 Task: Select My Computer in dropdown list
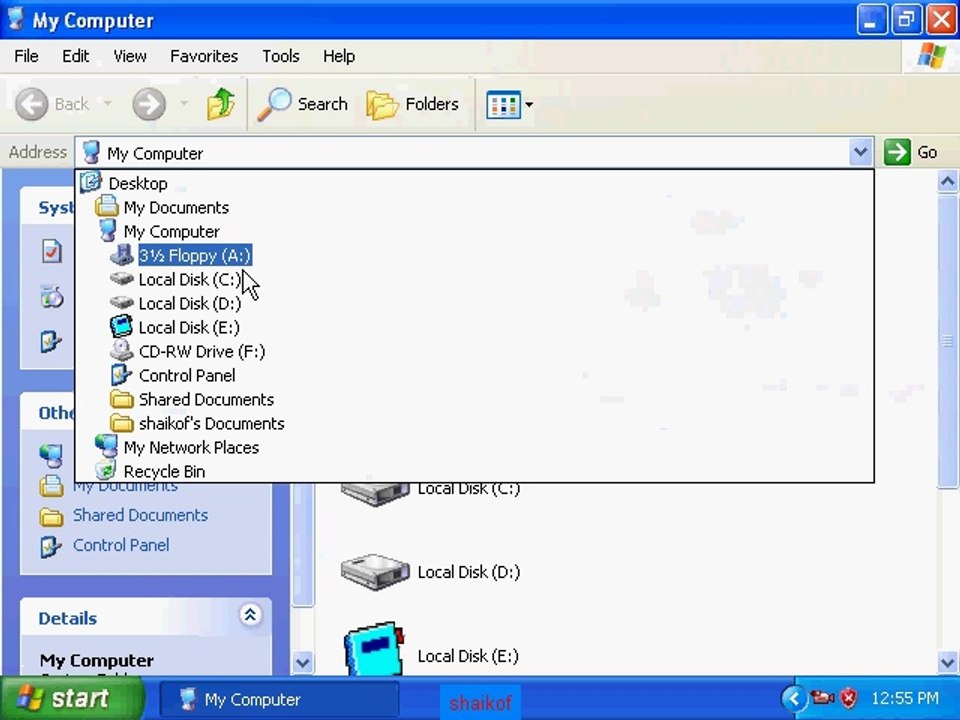(171, 231)
